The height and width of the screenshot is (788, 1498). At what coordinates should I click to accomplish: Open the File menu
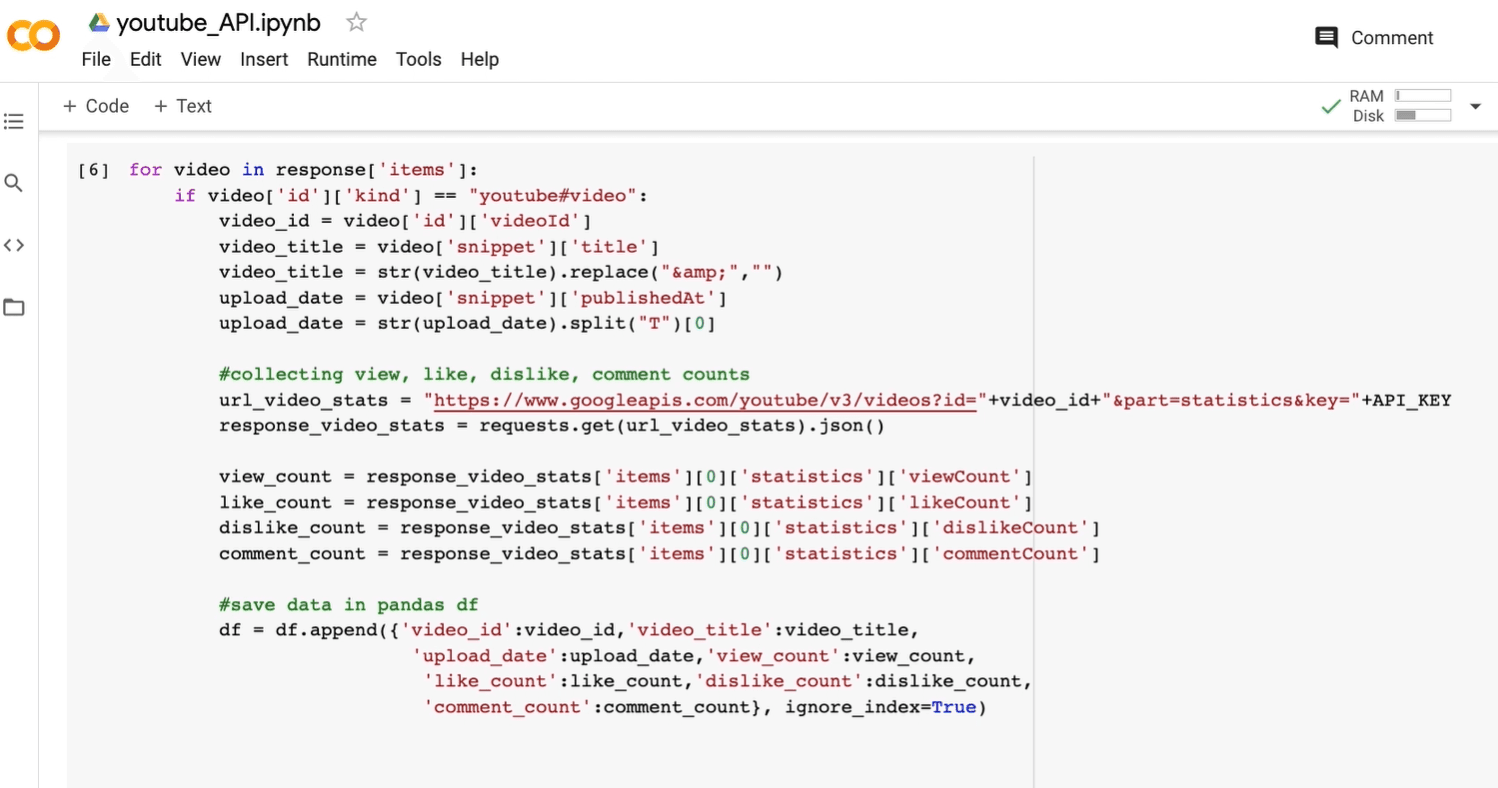pyautogui.click(x=96, y=59)
